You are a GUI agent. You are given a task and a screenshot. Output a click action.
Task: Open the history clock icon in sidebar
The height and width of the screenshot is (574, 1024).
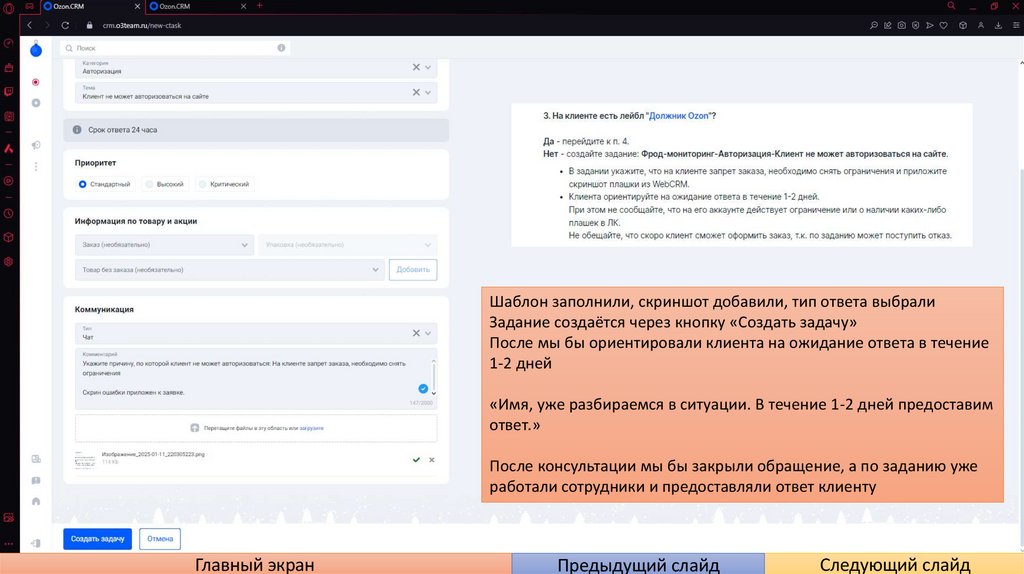(x=8, y=214)
